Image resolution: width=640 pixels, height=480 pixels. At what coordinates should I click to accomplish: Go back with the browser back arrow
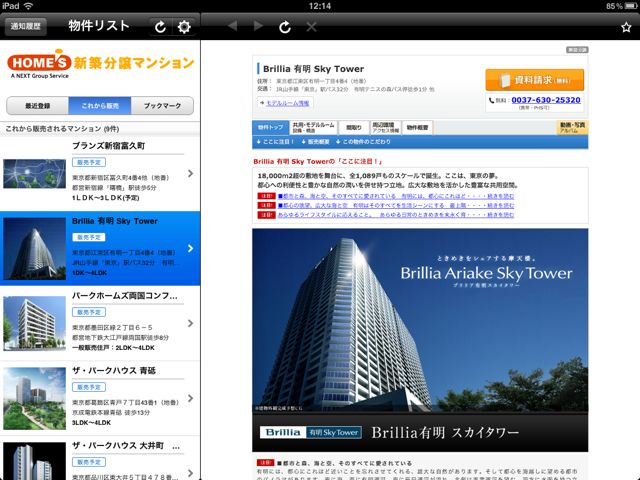(x=232, y=27)
